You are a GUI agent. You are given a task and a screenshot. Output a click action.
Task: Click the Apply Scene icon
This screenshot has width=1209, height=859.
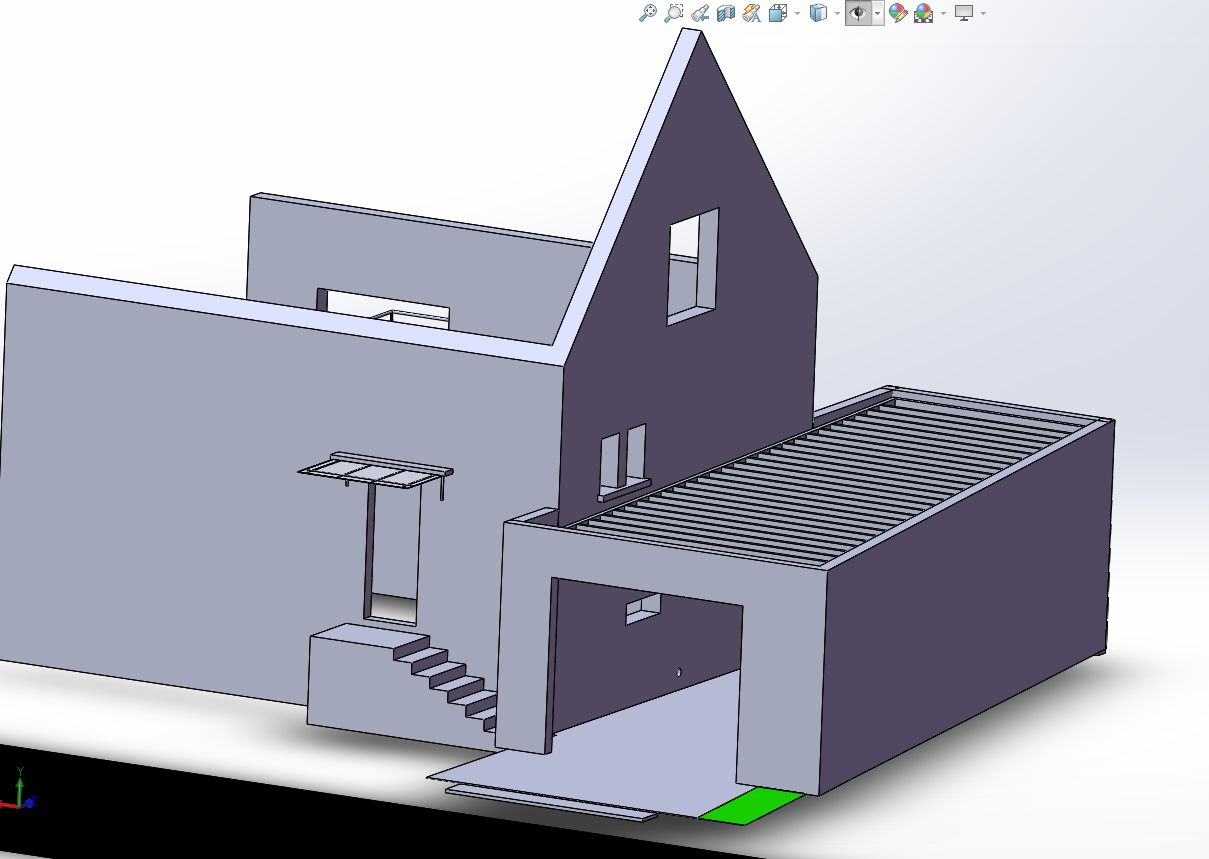[x=923, y=13]
